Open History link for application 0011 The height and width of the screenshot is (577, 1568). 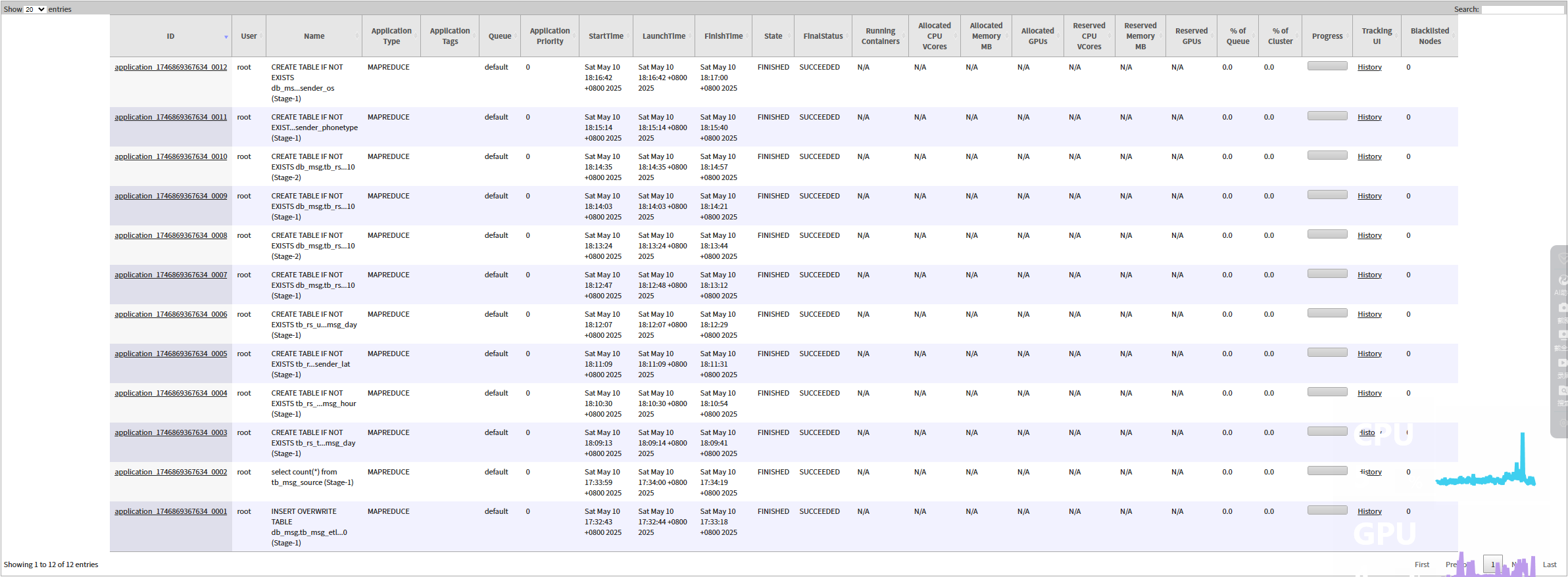coord(1369,117)
